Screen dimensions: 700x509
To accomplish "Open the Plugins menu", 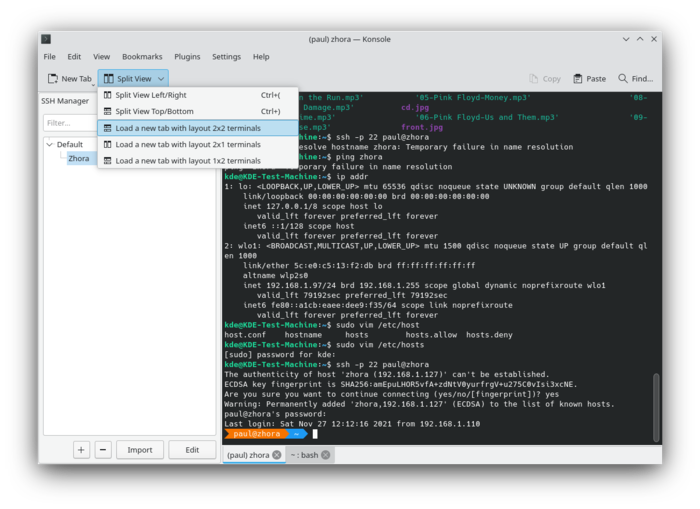I will point(187,57).
